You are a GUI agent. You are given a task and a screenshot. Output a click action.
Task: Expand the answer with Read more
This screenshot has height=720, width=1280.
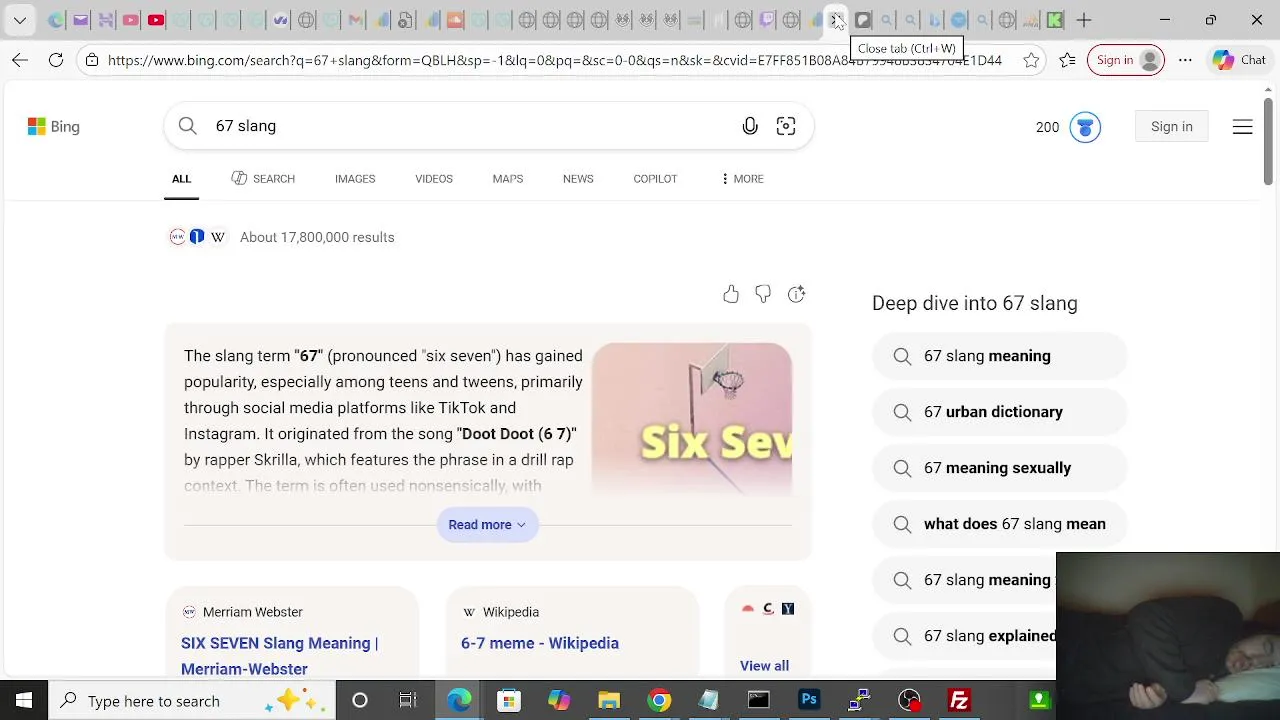pyautogui.click(x=487, y=525)
